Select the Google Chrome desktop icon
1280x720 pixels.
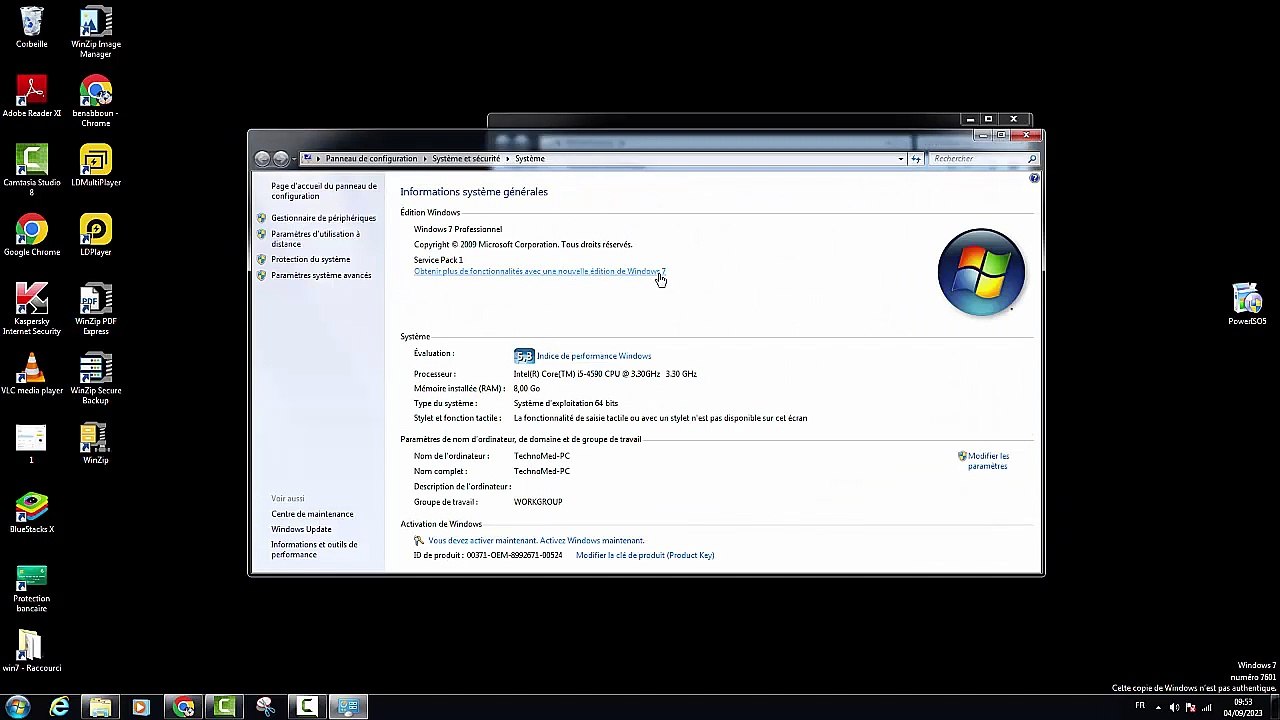click(32, 236)
